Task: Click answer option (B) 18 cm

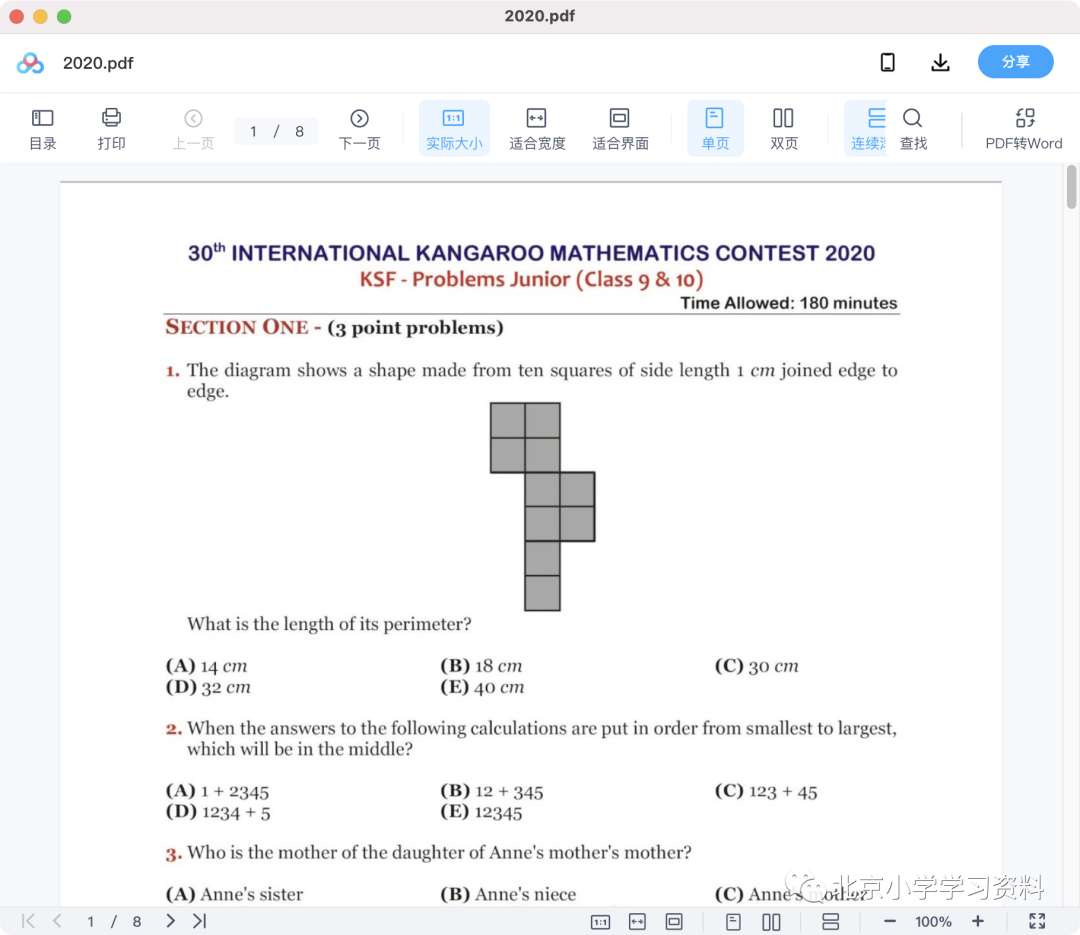Action: coord(481,666)
